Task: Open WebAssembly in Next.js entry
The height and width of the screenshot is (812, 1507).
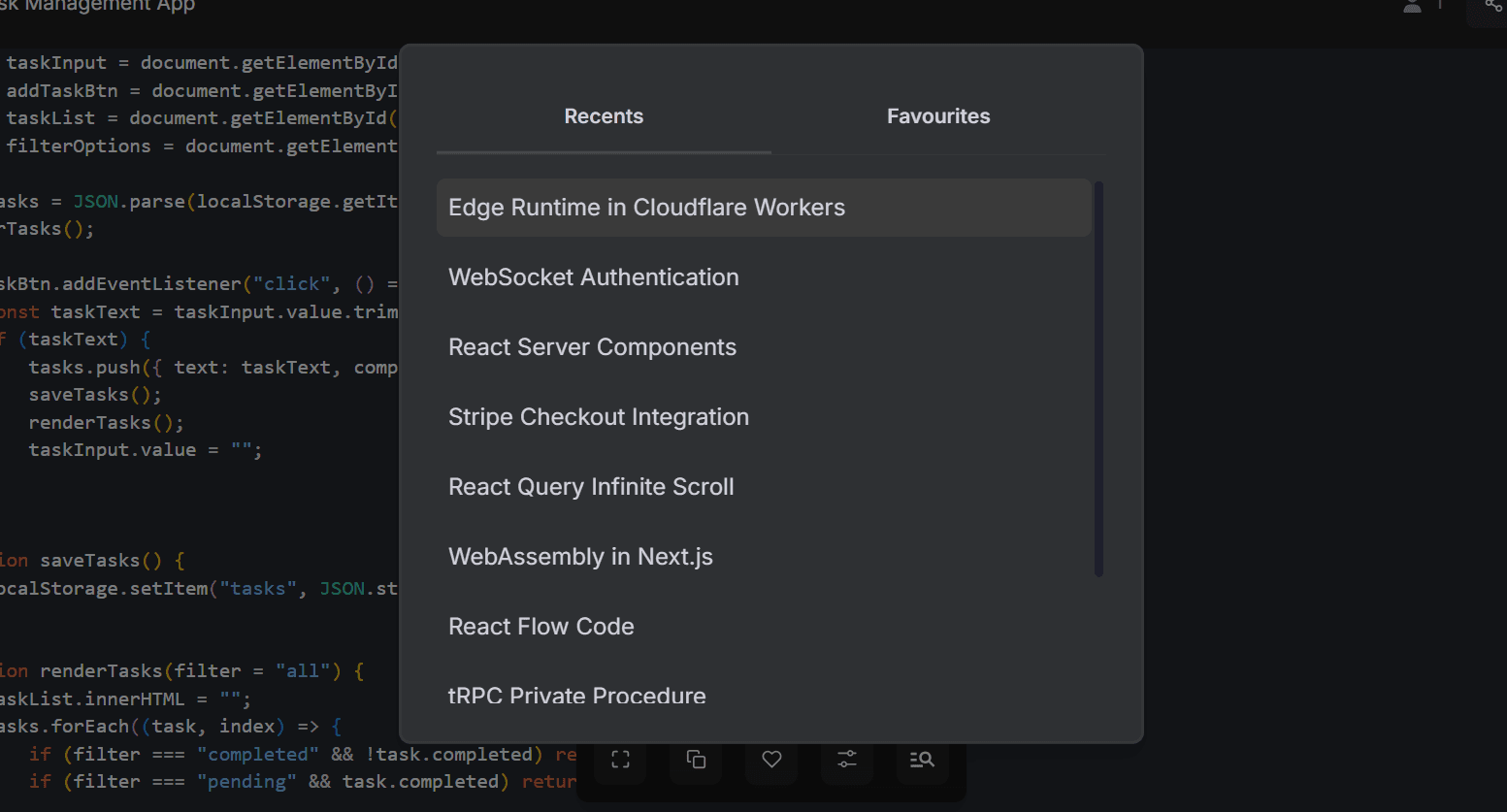Action: click(x=764, y=557)
